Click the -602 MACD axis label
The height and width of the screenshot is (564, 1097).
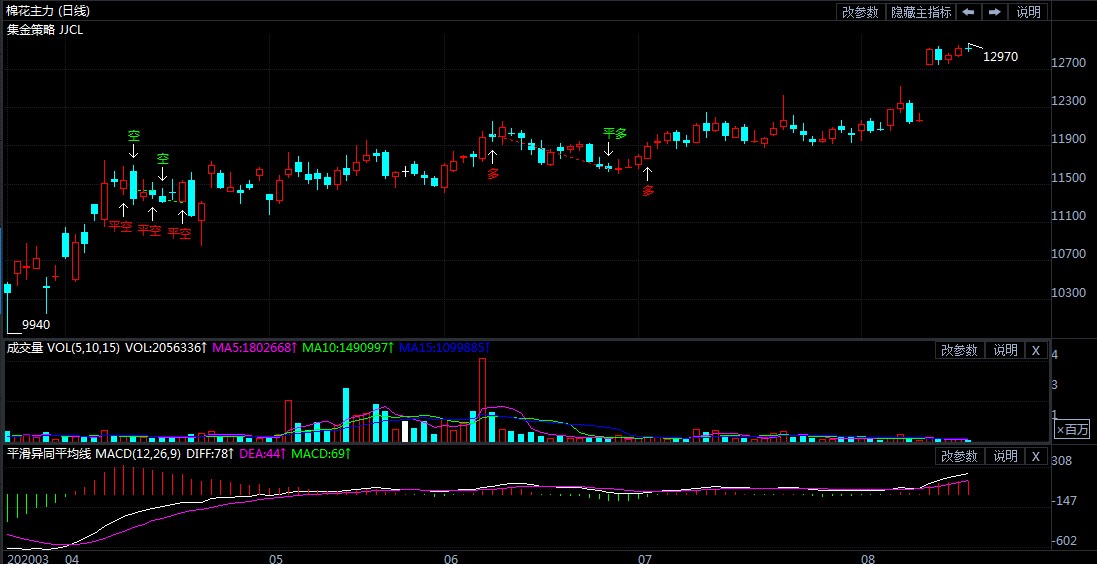point(1066,541)
